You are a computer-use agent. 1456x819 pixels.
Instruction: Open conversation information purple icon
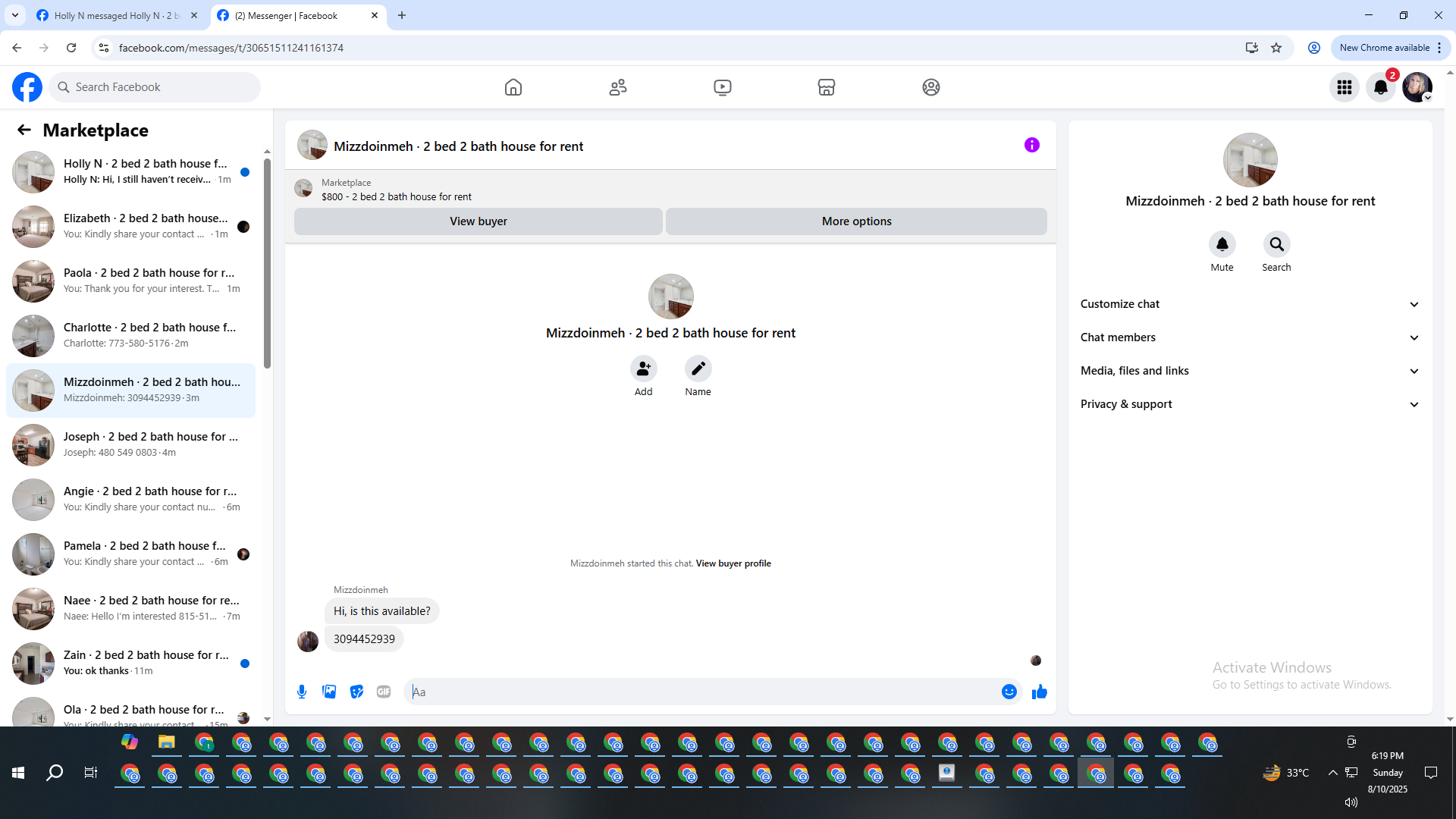click(x=1031, y=145)
